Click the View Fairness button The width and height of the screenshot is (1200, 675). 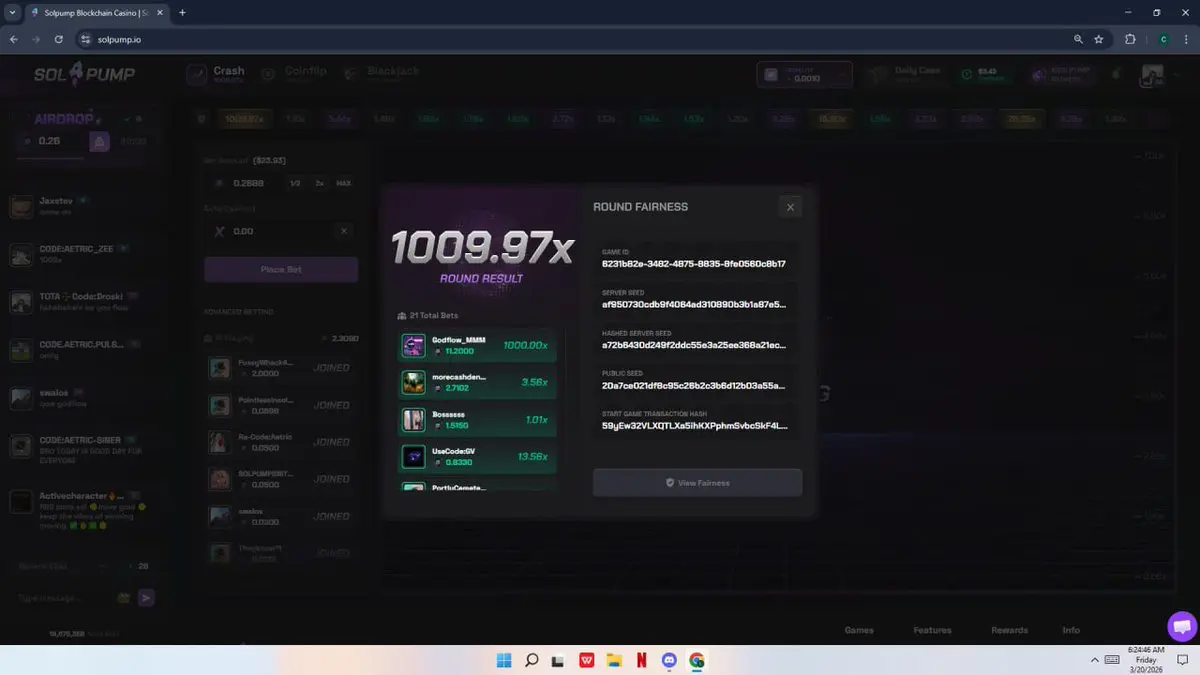tap(697, 483)
